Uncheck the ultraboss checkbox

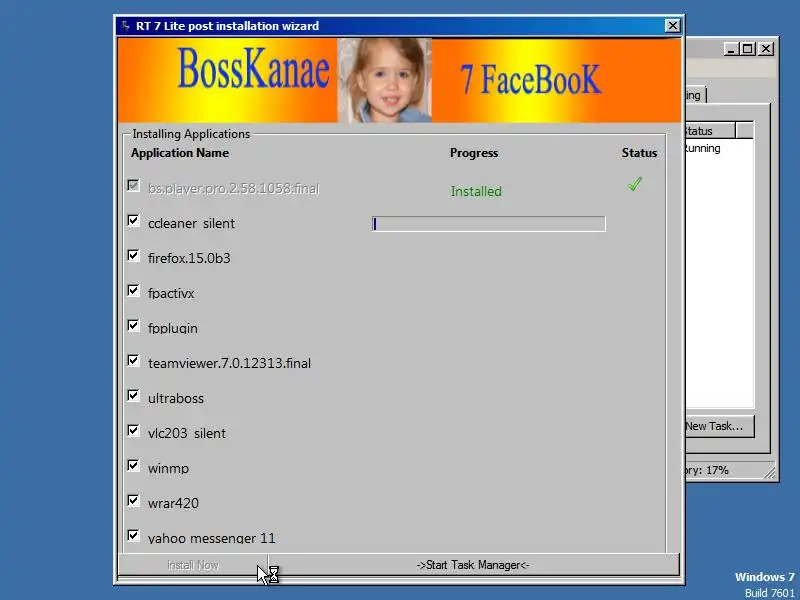point(133,395)
